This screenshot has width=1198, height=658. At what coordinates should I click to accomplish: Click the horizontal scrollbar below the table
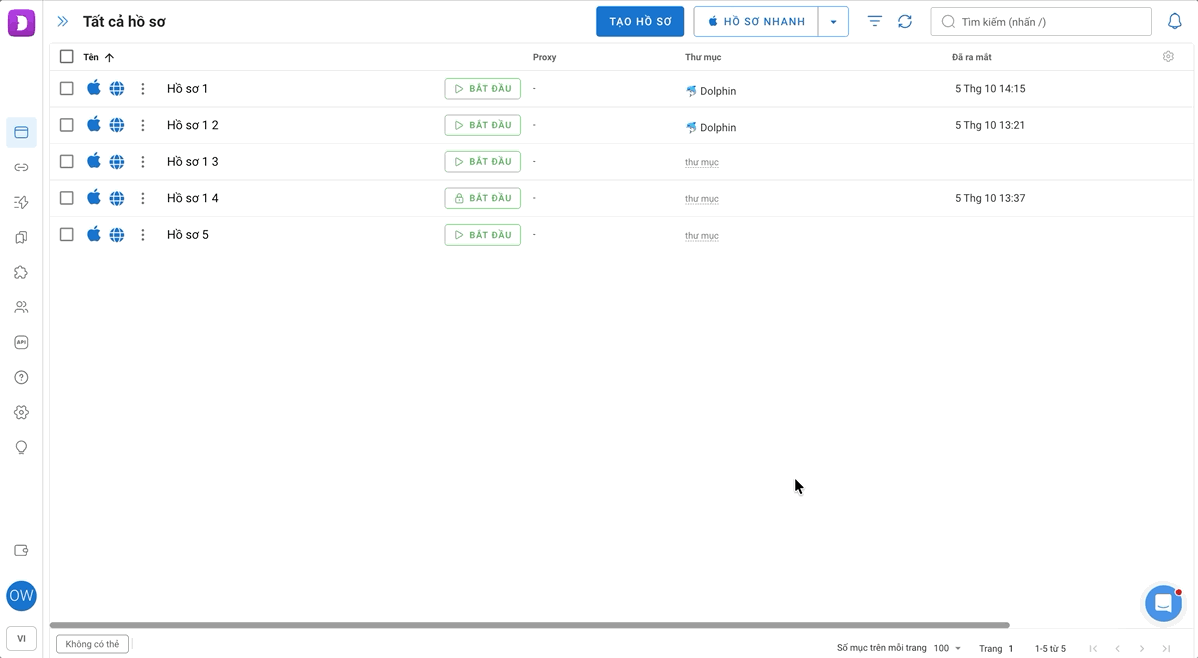[529, 625]
